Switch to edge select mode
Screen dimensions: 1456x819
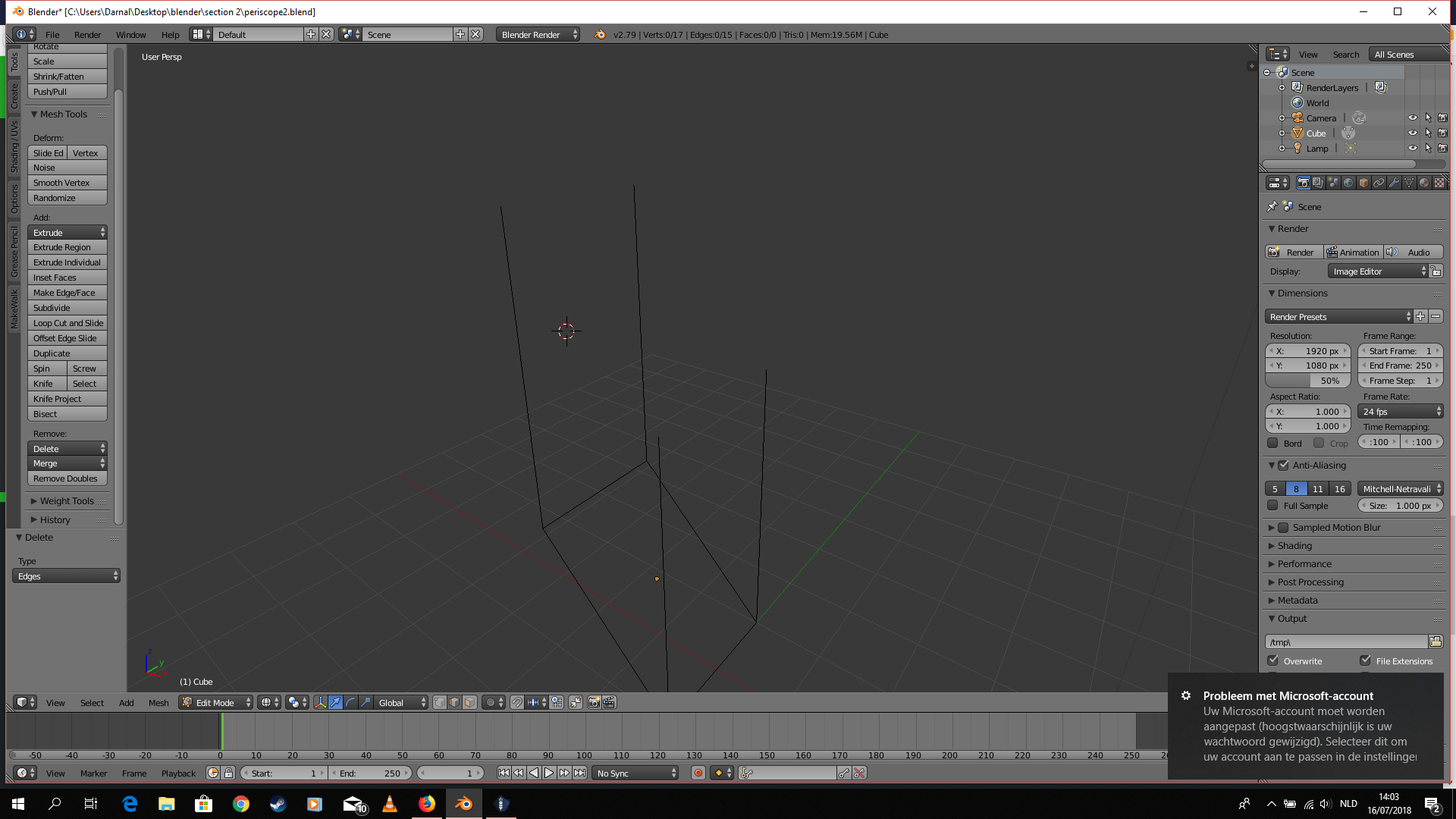(x=454, y=702)
